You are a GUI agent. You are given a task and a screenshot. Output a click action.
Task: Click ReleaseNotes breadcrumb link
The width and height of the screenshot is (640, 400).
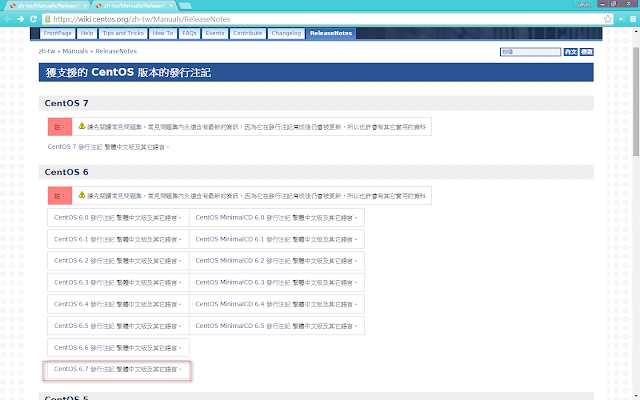pyautogui.click(x=116, y=51)
